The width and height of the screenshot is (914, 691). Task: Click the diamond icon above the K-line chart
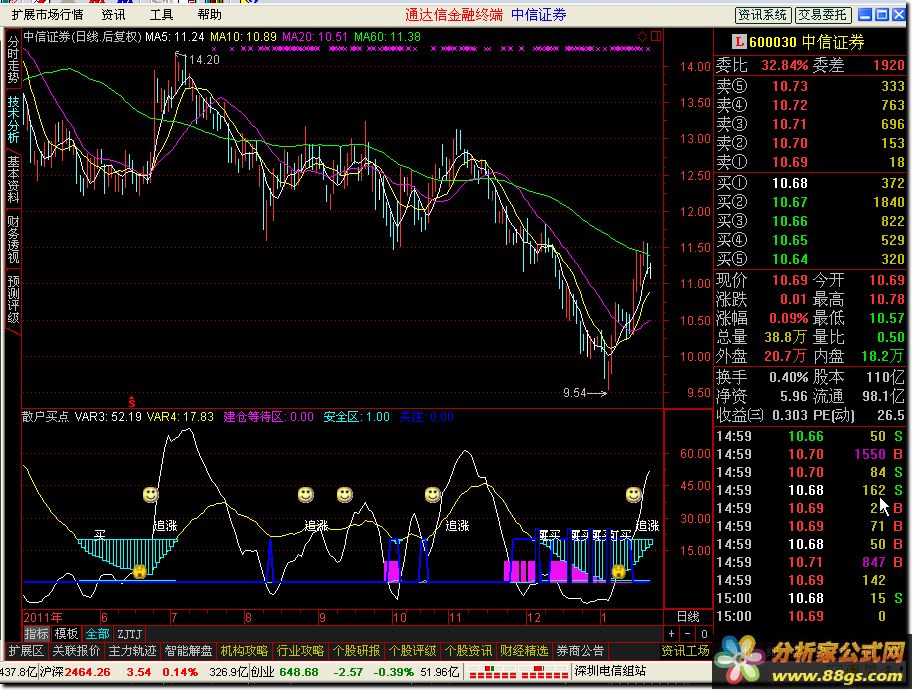click(642, 37)
